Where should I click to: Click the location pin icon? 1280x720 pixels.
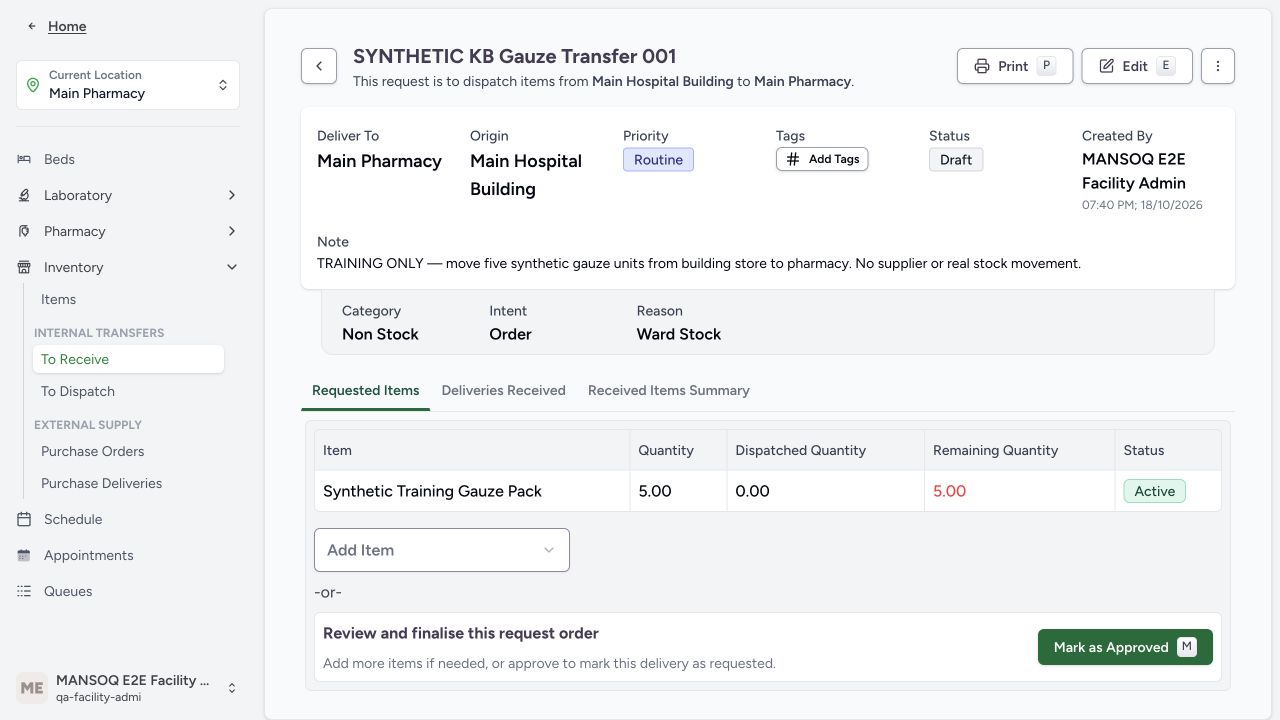pyautogui.click(x=33, y=85)
